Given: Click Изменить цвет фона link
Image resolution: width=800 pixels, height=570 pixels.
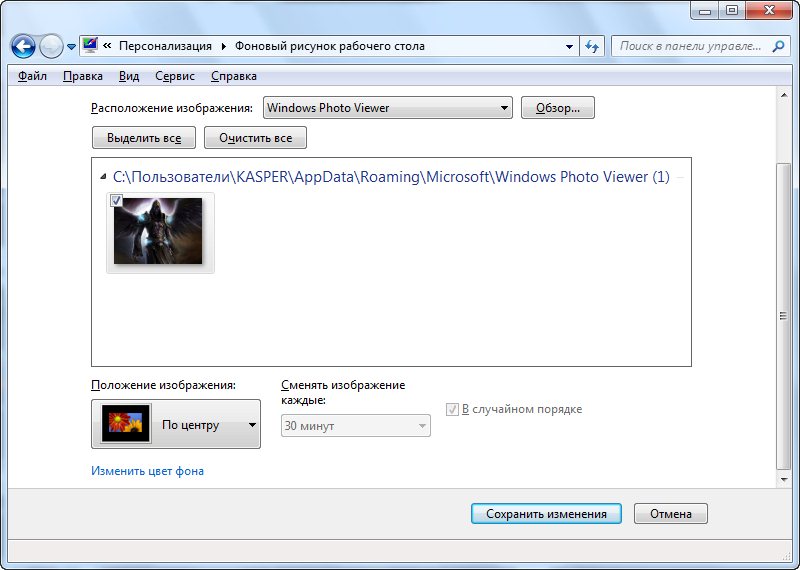Looking at the screenshot, I should pos(147,470).
